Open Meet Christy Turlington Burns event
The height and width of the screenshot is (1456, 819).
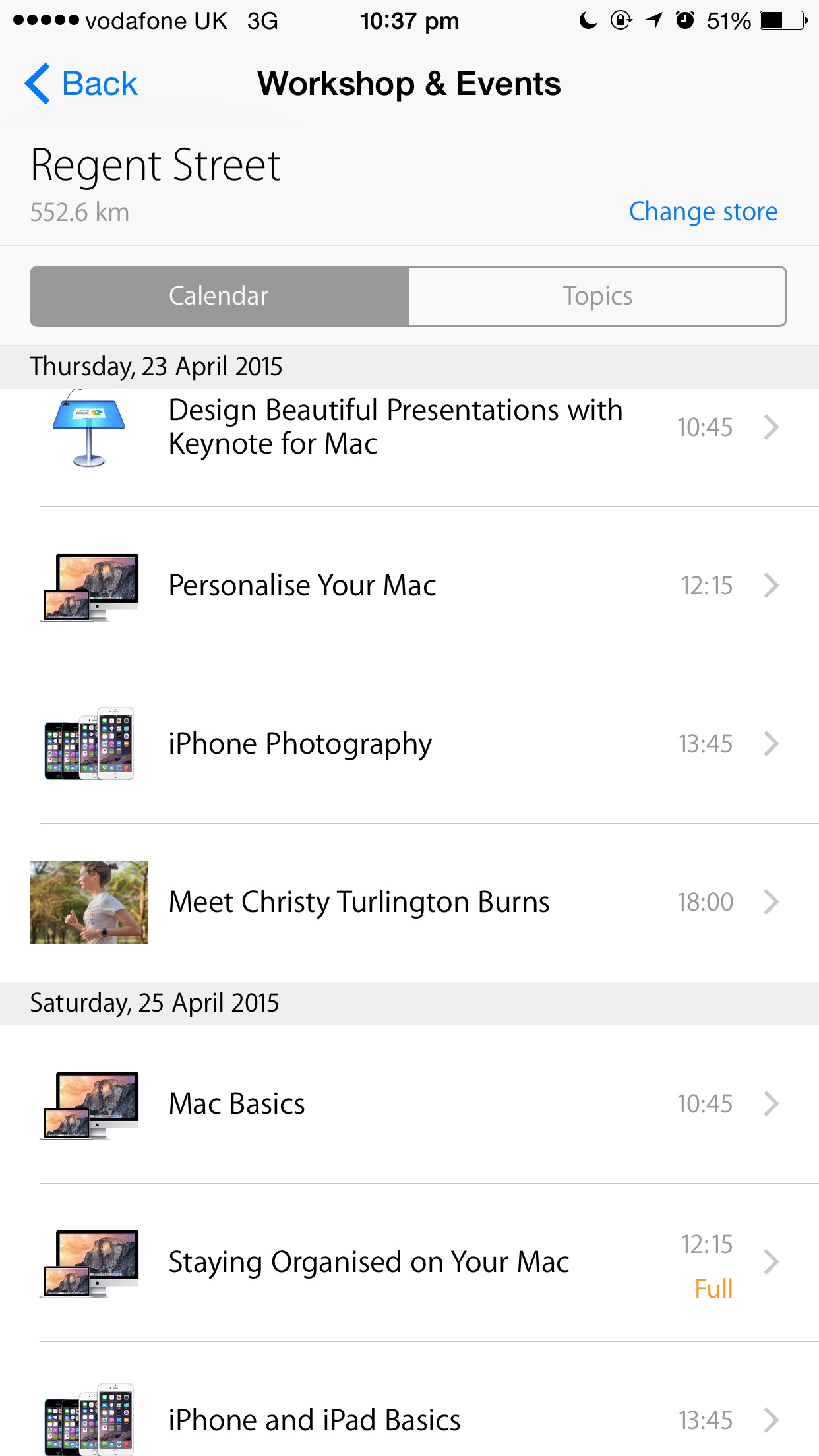point(409,902)
